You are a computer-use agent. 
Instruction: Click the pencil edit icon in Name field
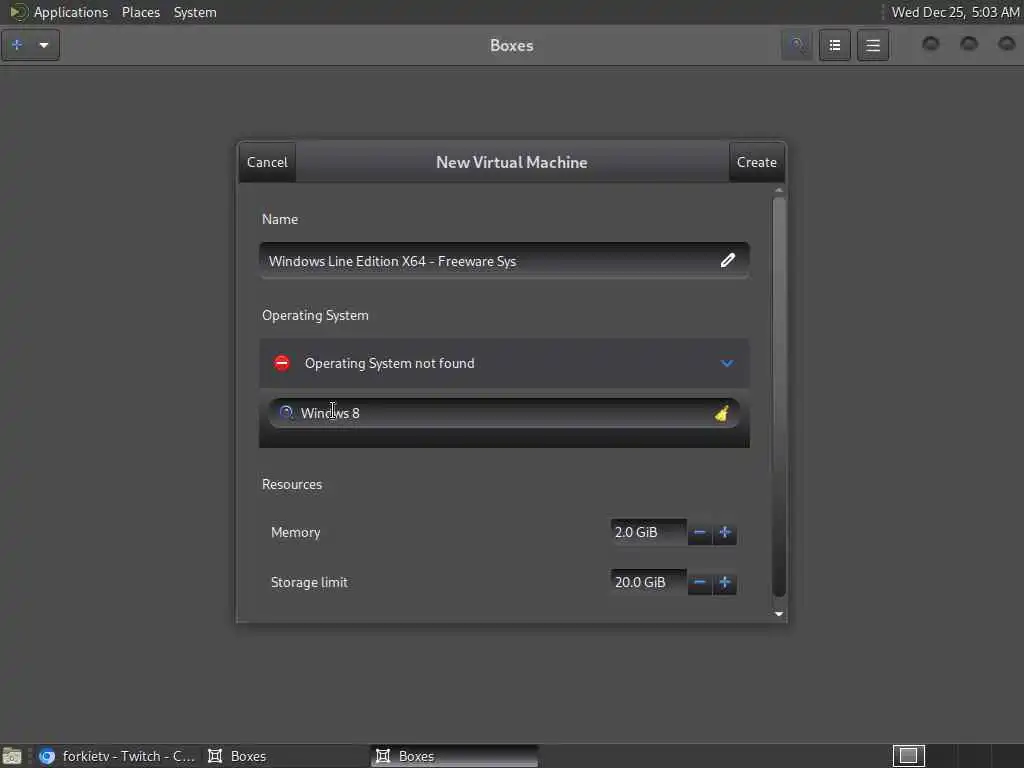(728, 261)
